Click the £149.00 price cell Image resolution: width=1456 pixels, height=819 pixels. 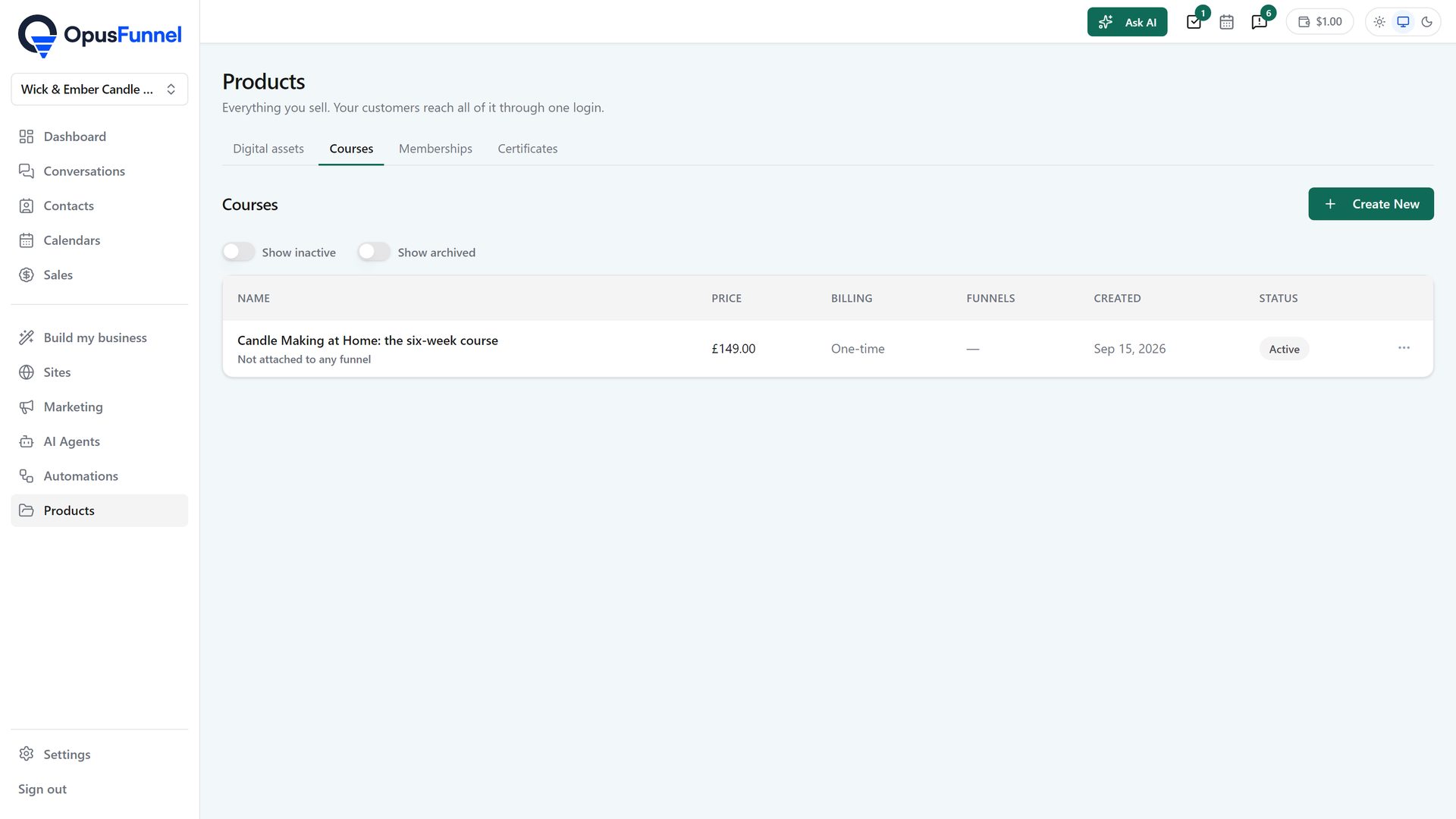tap(733, 349)
